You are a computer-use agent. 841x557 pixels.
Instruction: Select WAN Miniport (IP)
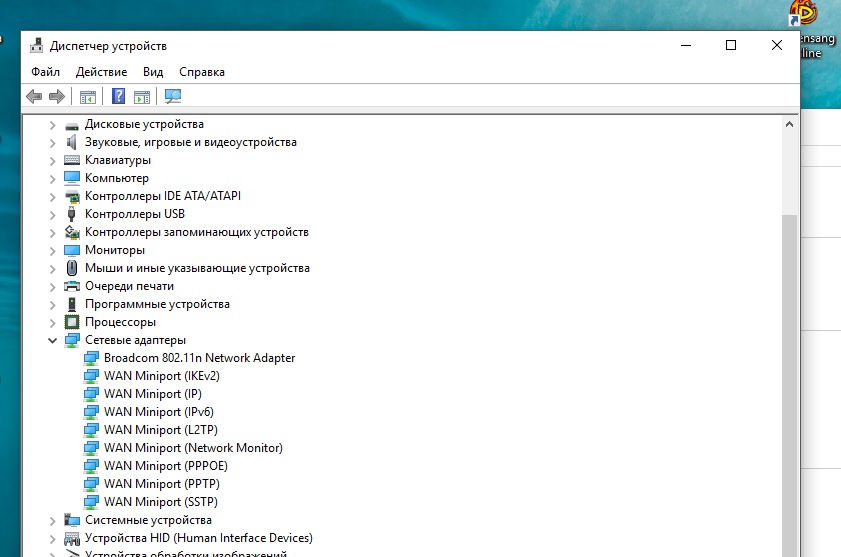153,394
